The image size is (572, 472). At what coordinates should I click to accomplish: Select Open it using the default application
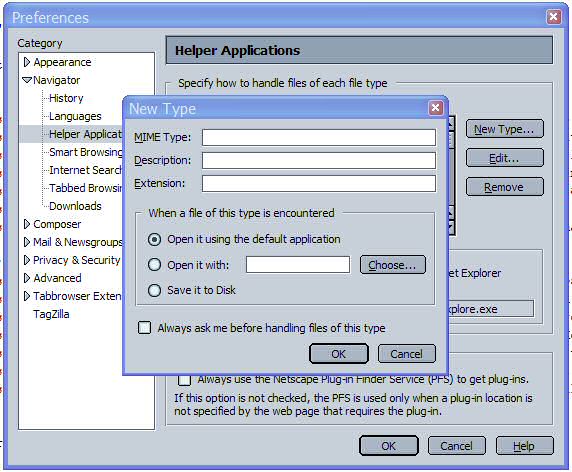pos(154,240)
